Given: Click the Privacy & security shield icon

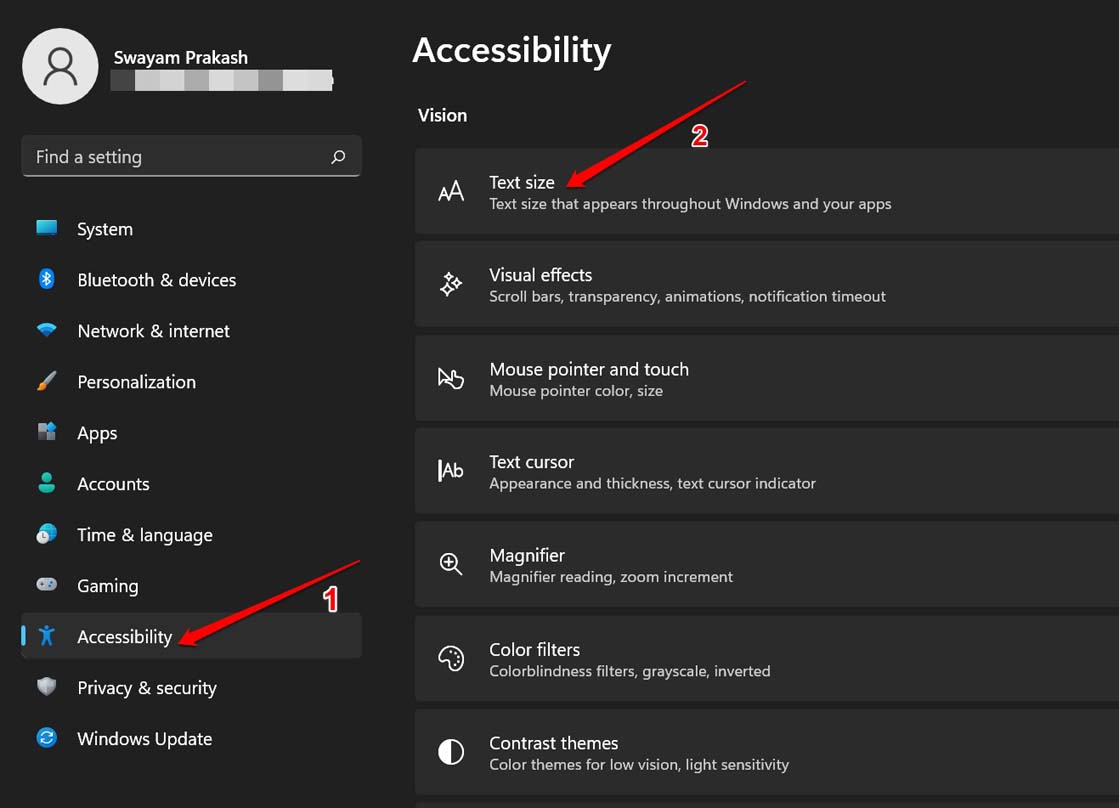Looking at the screenshot, I should (x=46, y=688).
